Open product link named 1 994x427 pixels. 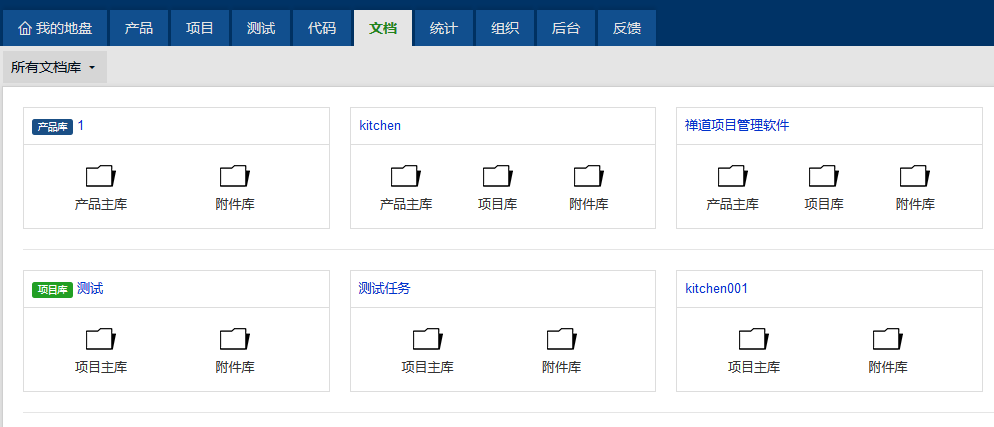tap(81, 125)
